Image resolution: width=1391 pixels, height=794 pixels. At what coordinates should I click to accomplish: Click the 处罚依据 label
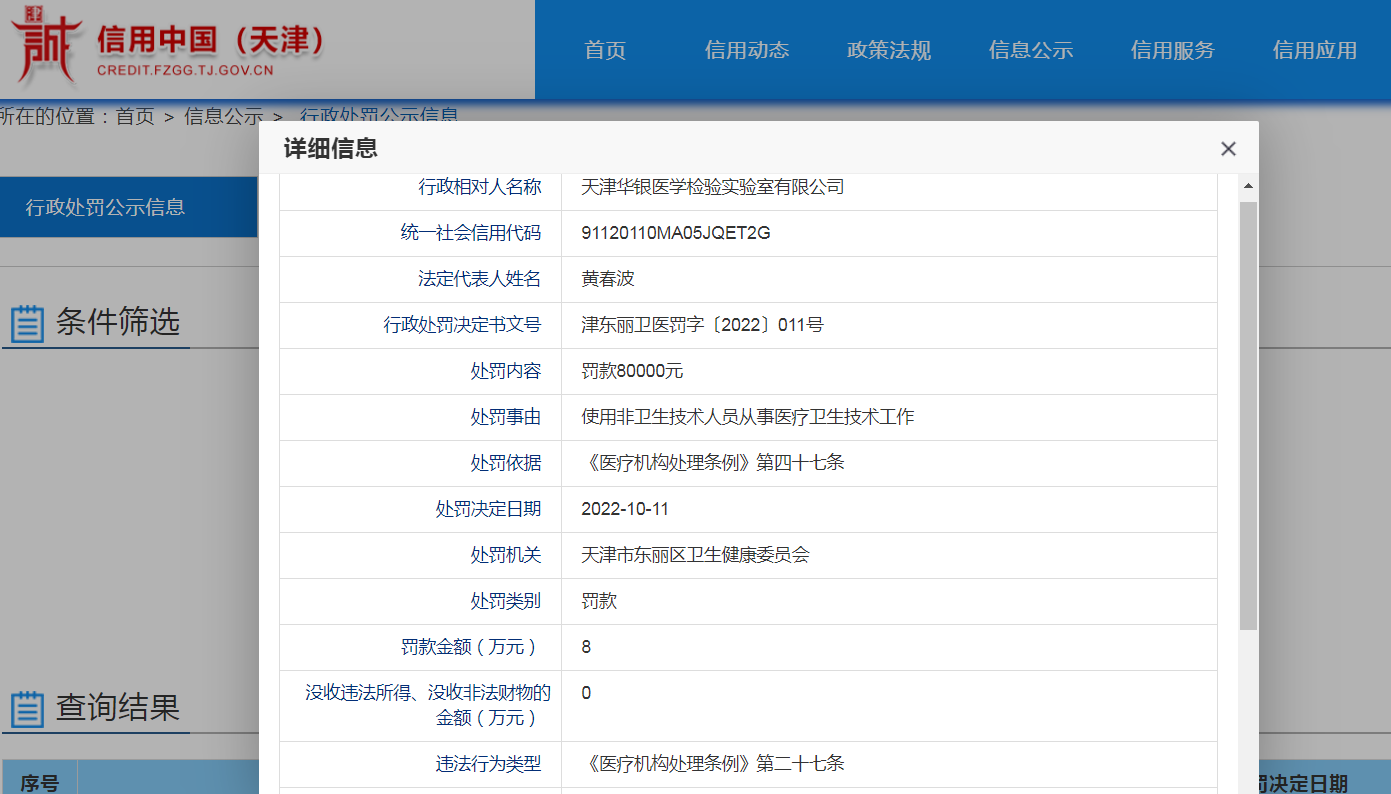pyautogui.click(x=506, y=463)
